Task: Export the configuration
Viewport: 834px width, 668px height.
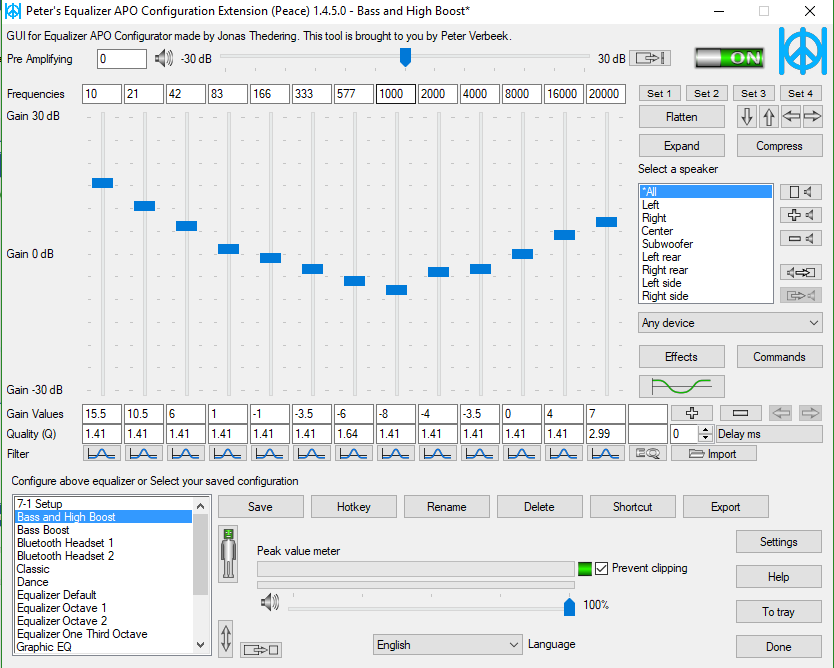Action: click(x=725, y=507)
